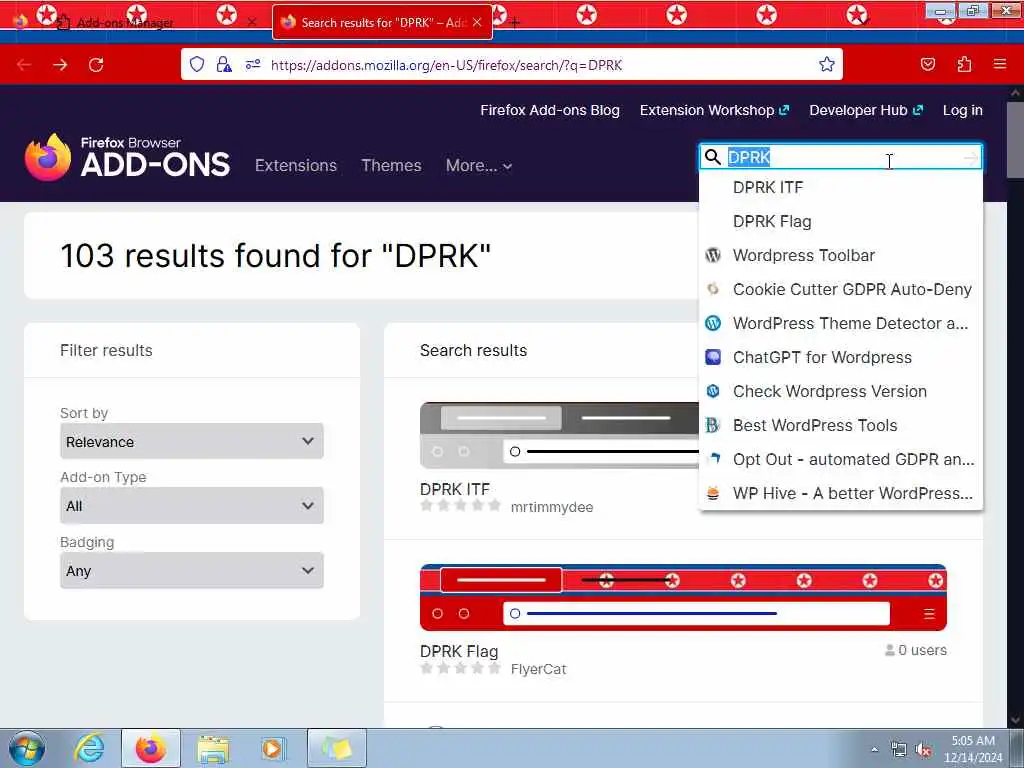Image resolution: width=1024 pixels, height=768 pixels.
Task: Click the Firefox Add-ons logo
Action: [x=127, y=157]
